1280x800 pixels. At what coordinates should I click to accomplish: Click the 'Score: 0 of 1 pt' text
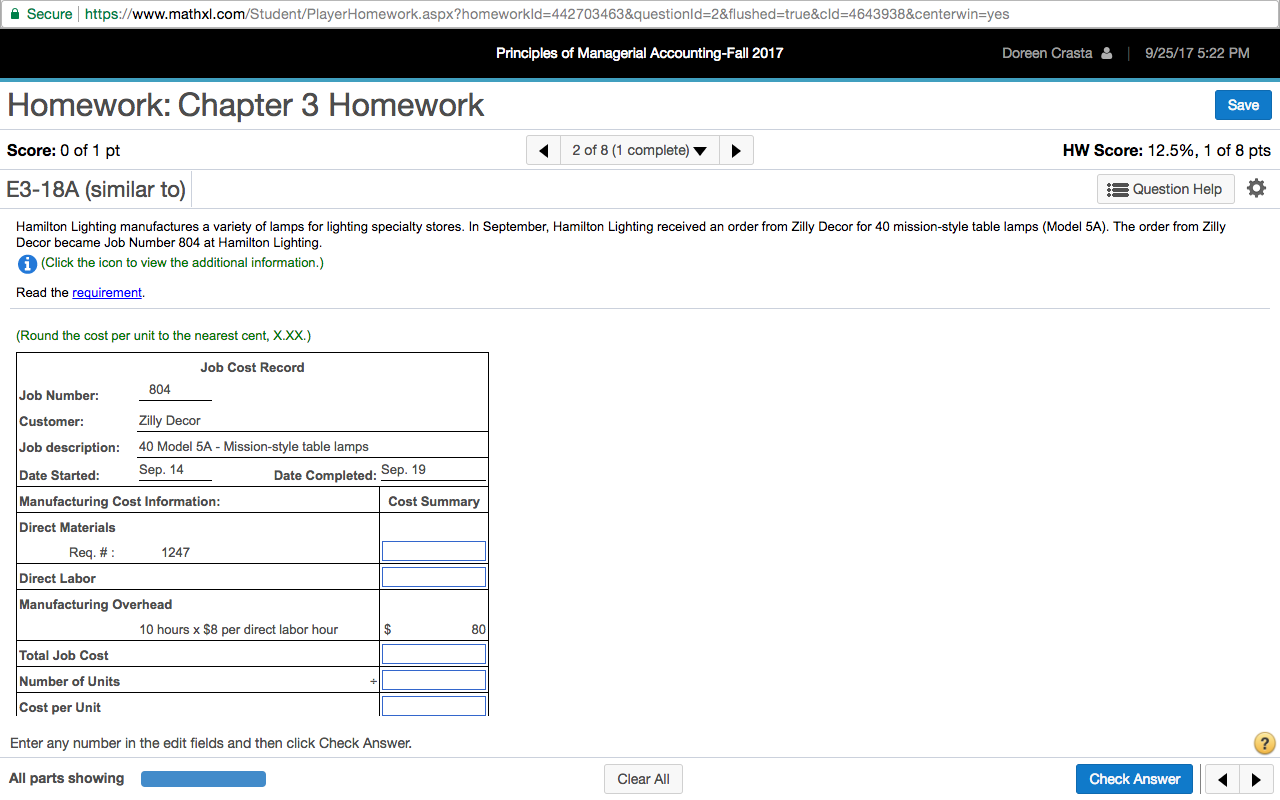pyautogui.click(x=63, y=151)
